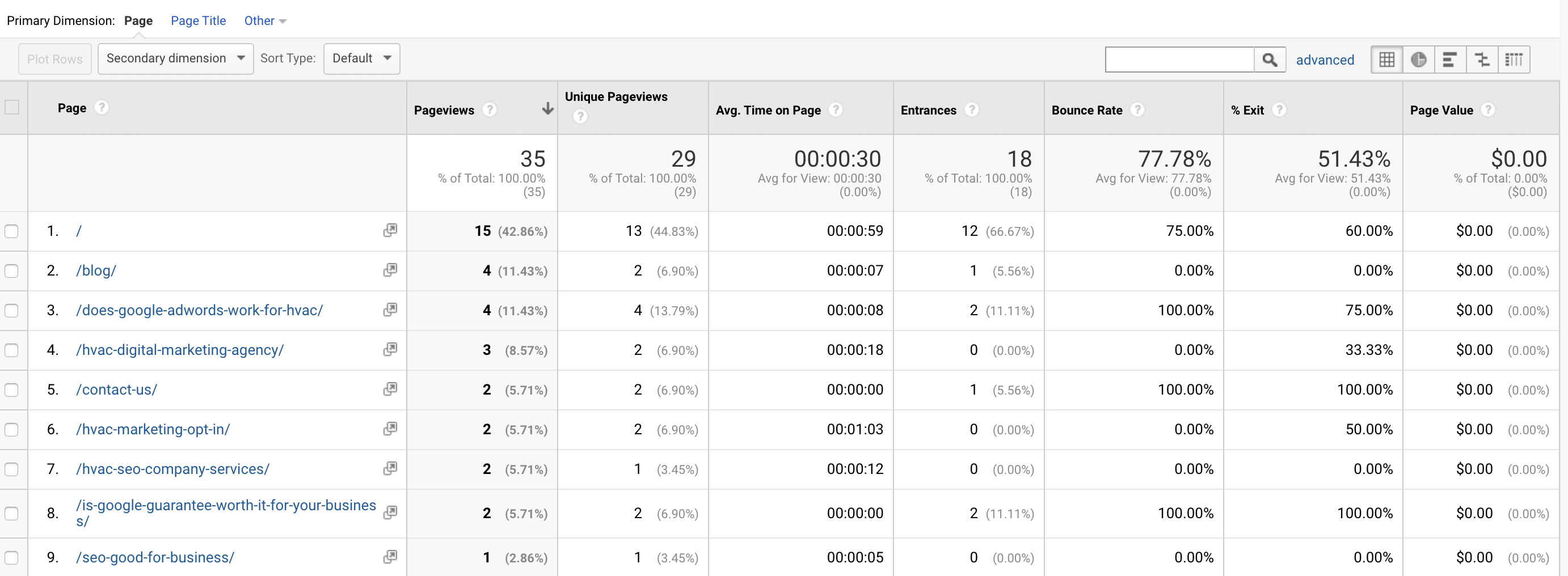Check row 1 checkbox for /
This screenshot has width=1568, height=576.
pyautogui.click(x=11, y=231)
